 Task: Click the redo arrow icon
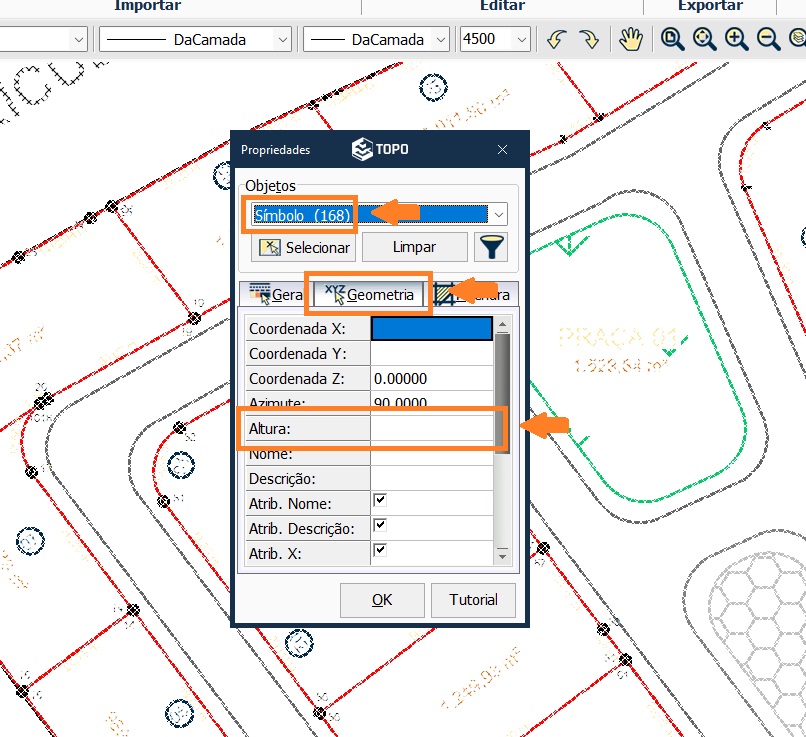(x=589, y=40)
